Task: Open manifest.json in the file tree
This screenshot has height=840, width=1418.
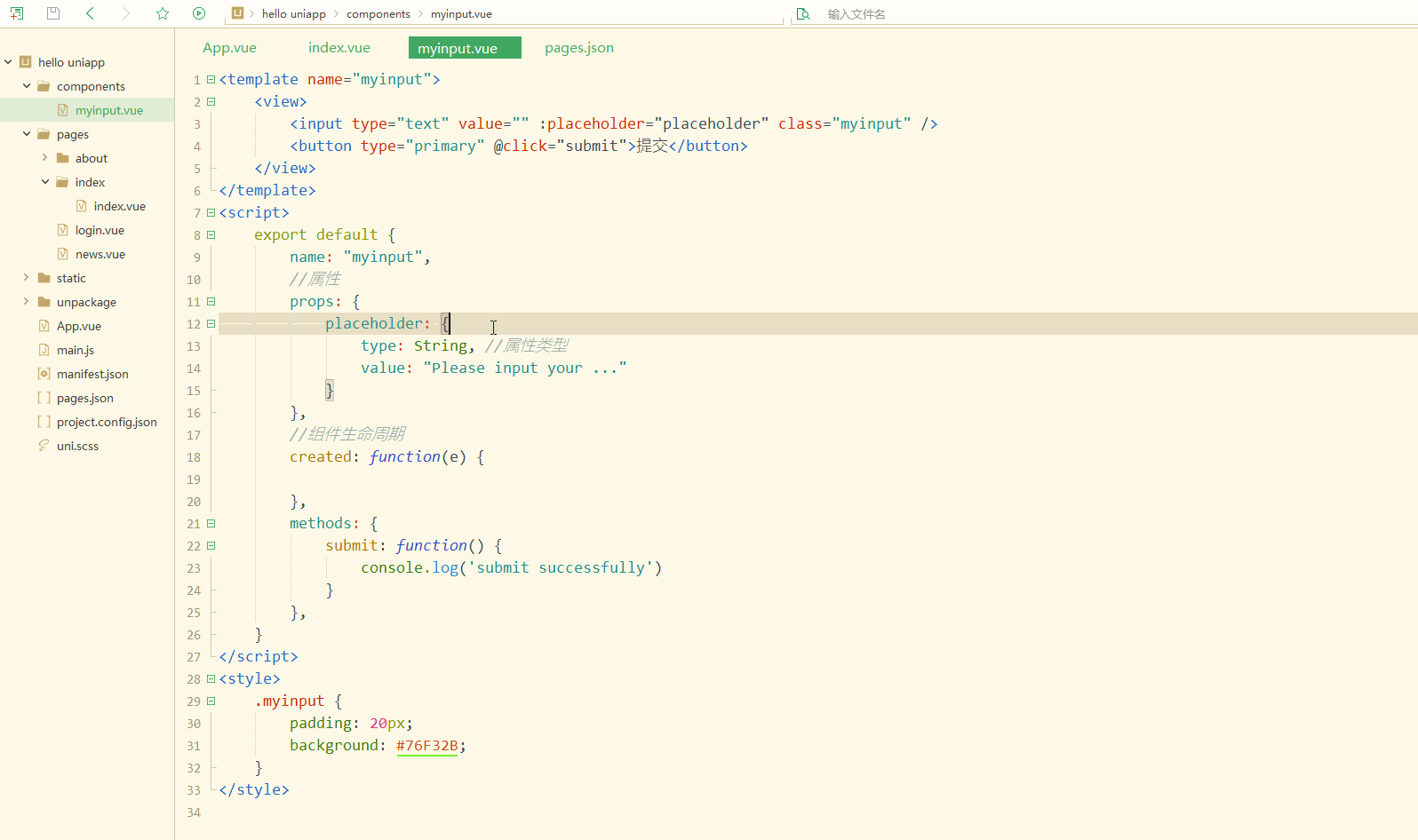Action: point(92,374)
